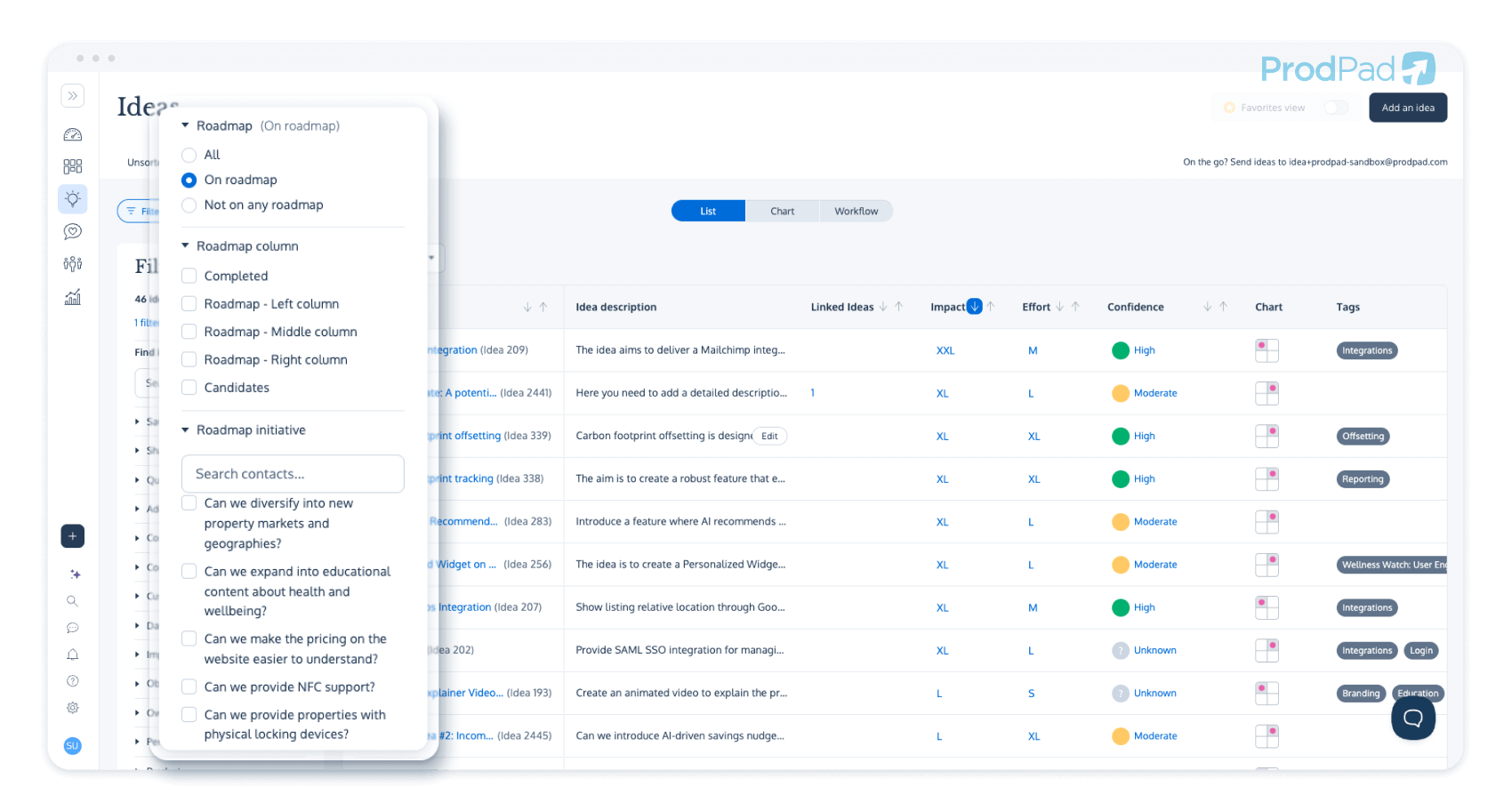Collapse the 'Roadmap initiative' section
This screenshot has height=811, width=1512.
[x=184, y=430]
